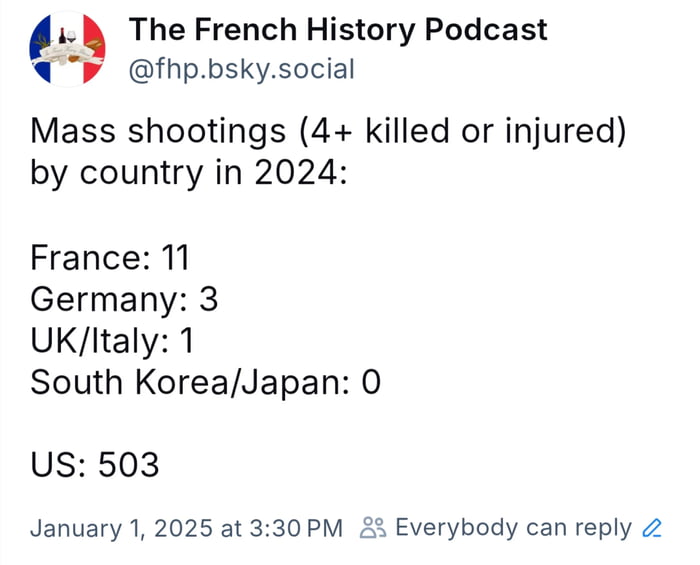Open the Everybody can reply setting
Screen dimensions: 700x565
[513, 527]
